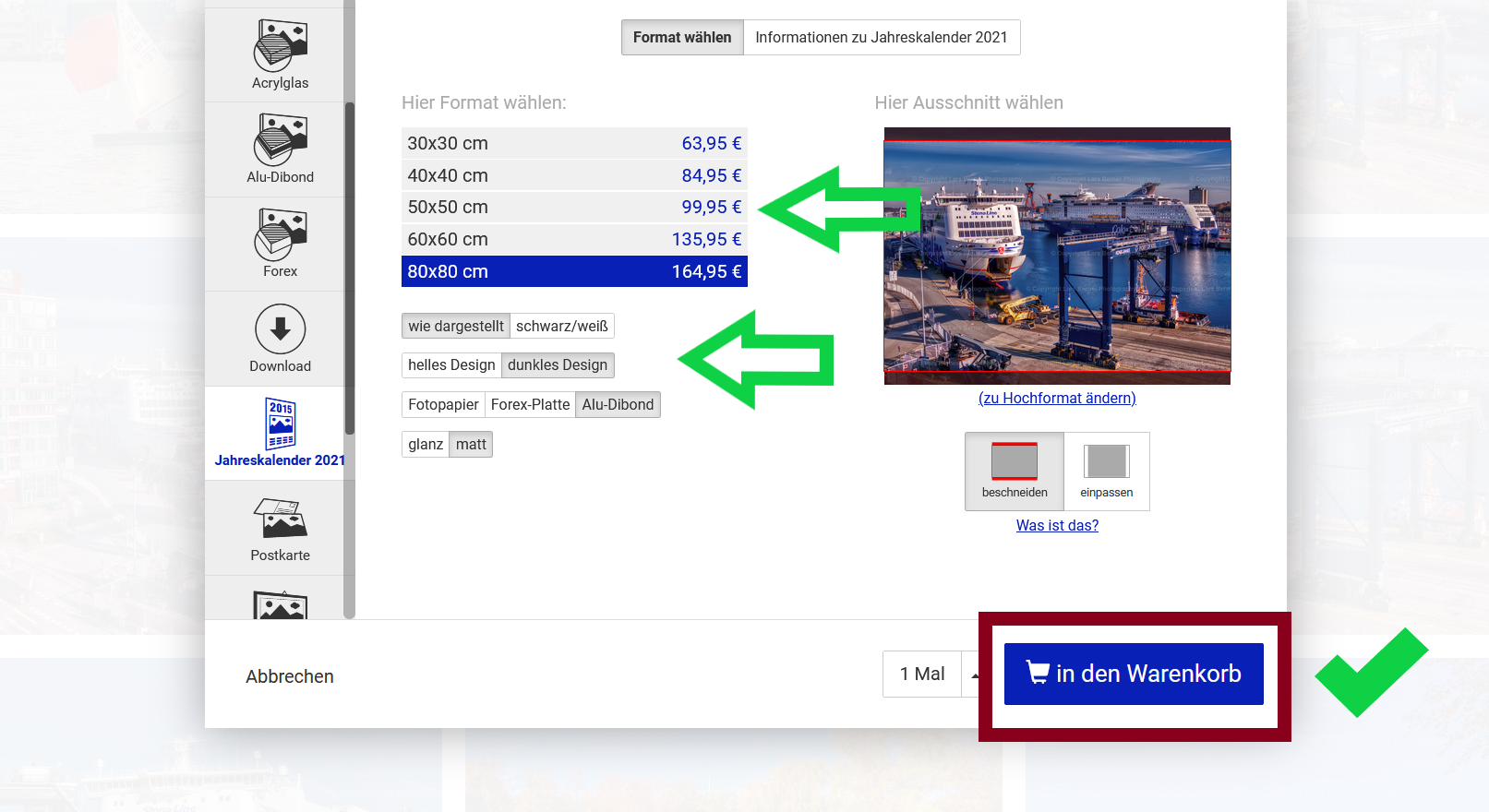This screenshot has width=1489, height=812.
Task: Choose the einpassen fit mode icon
Action: pyautogui.click(x=1106, y=461)
